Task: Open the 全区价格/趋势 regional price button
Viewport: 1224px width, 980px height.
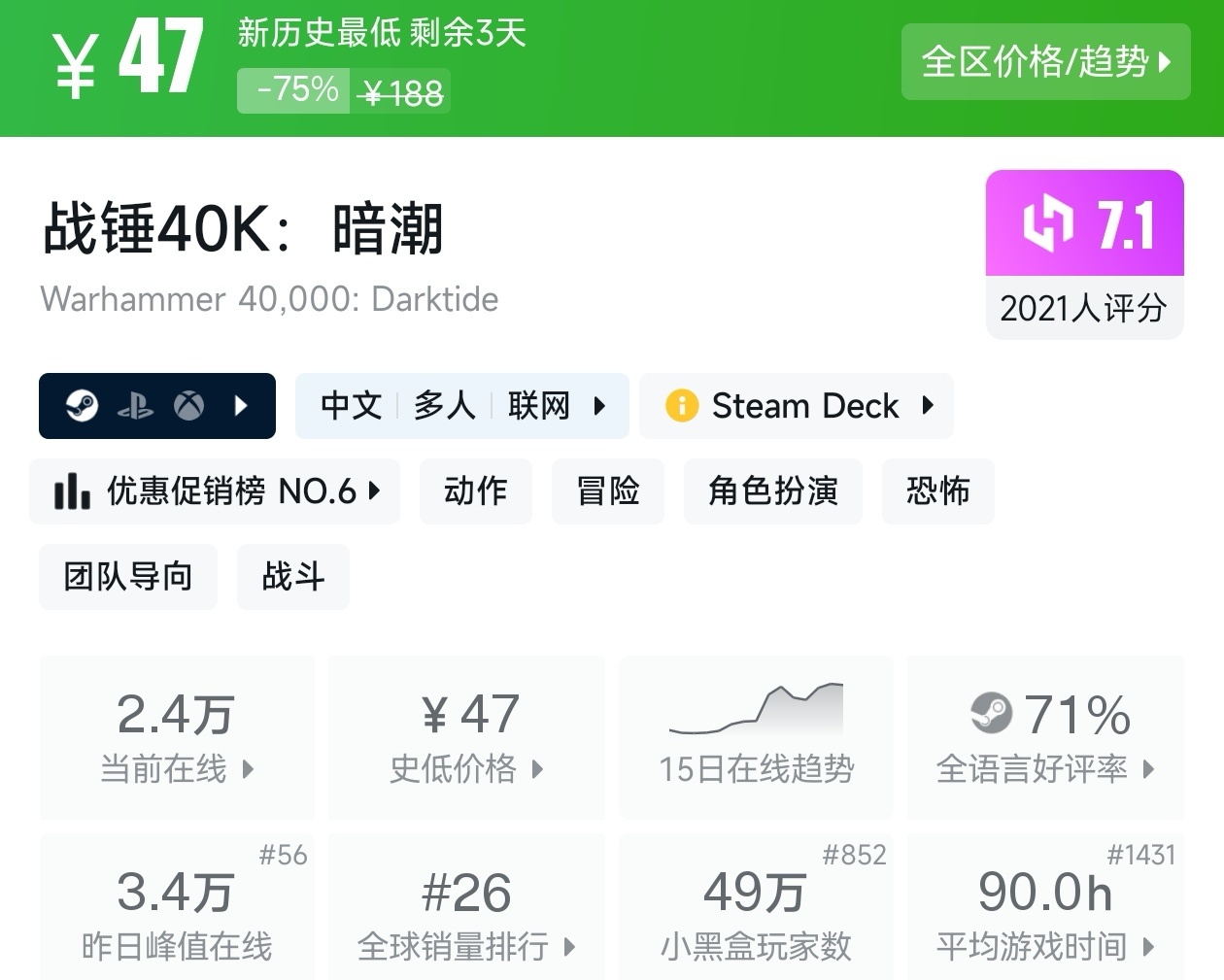Action: tap(1045, 62)
